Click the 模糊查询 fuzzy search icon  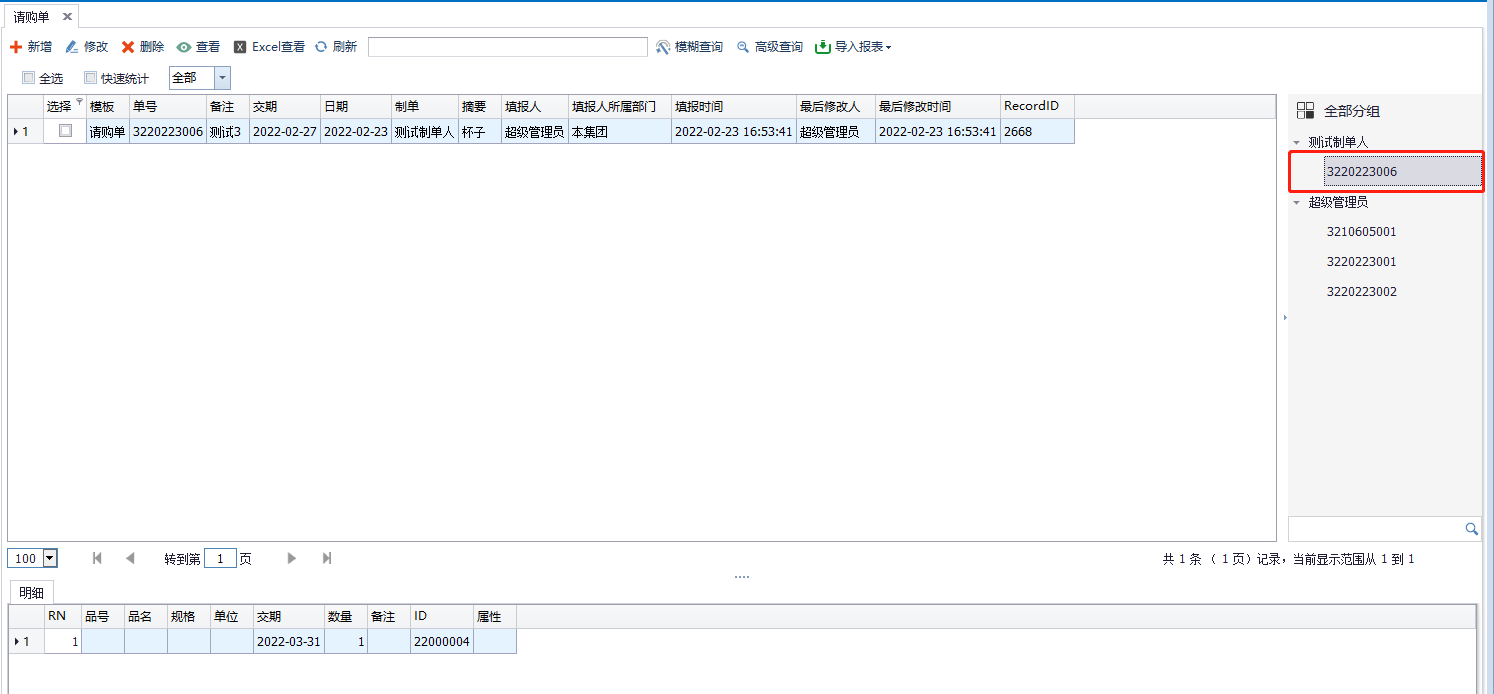tap(663, 47)
